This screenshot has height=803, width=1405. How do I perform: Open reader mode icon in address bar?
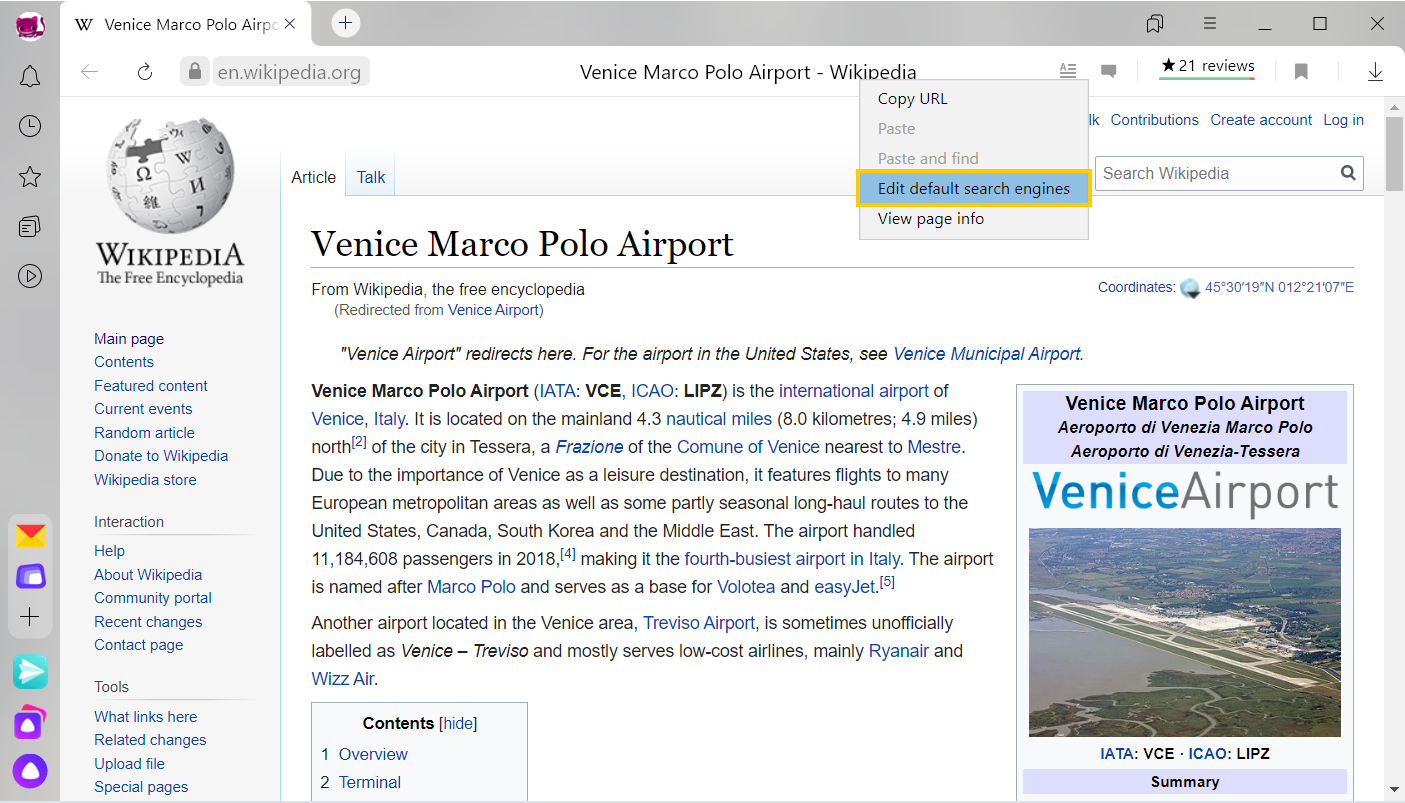click(1068, 71)
